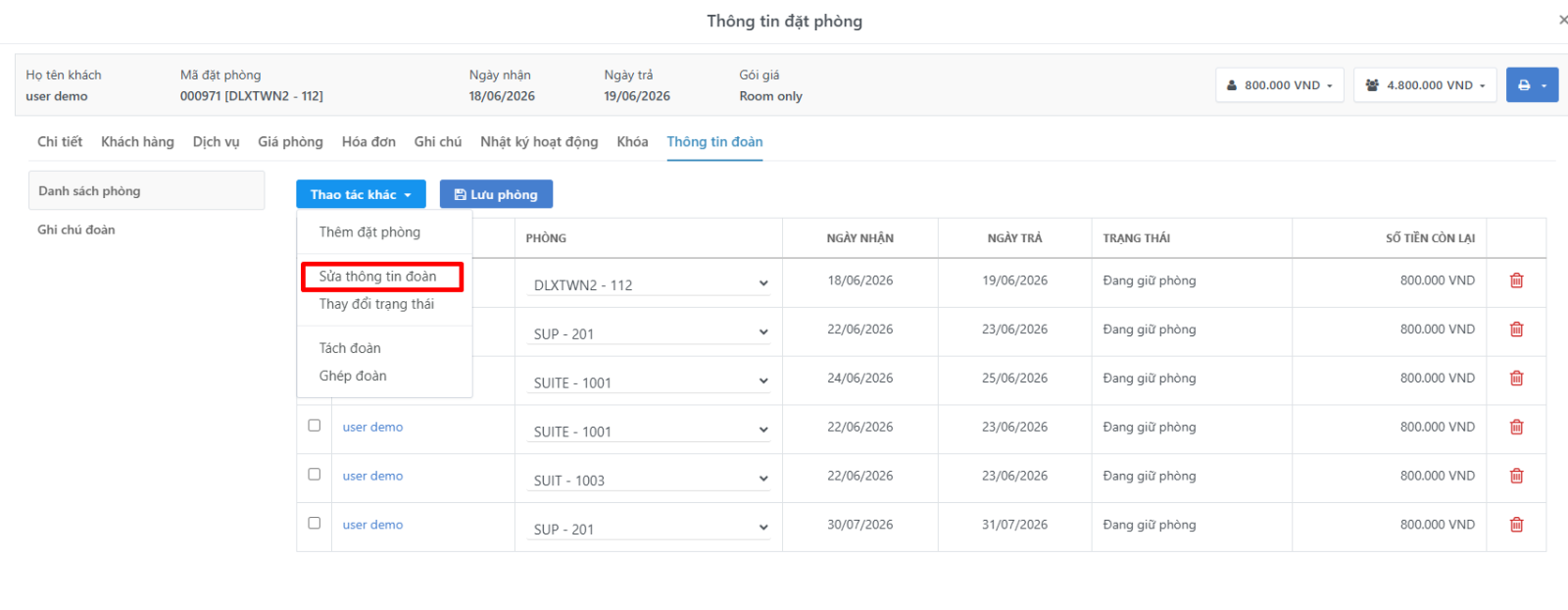Open Ghi chú đoàn in the sidebar
The image size is (1568, 610).
[76, 229]
